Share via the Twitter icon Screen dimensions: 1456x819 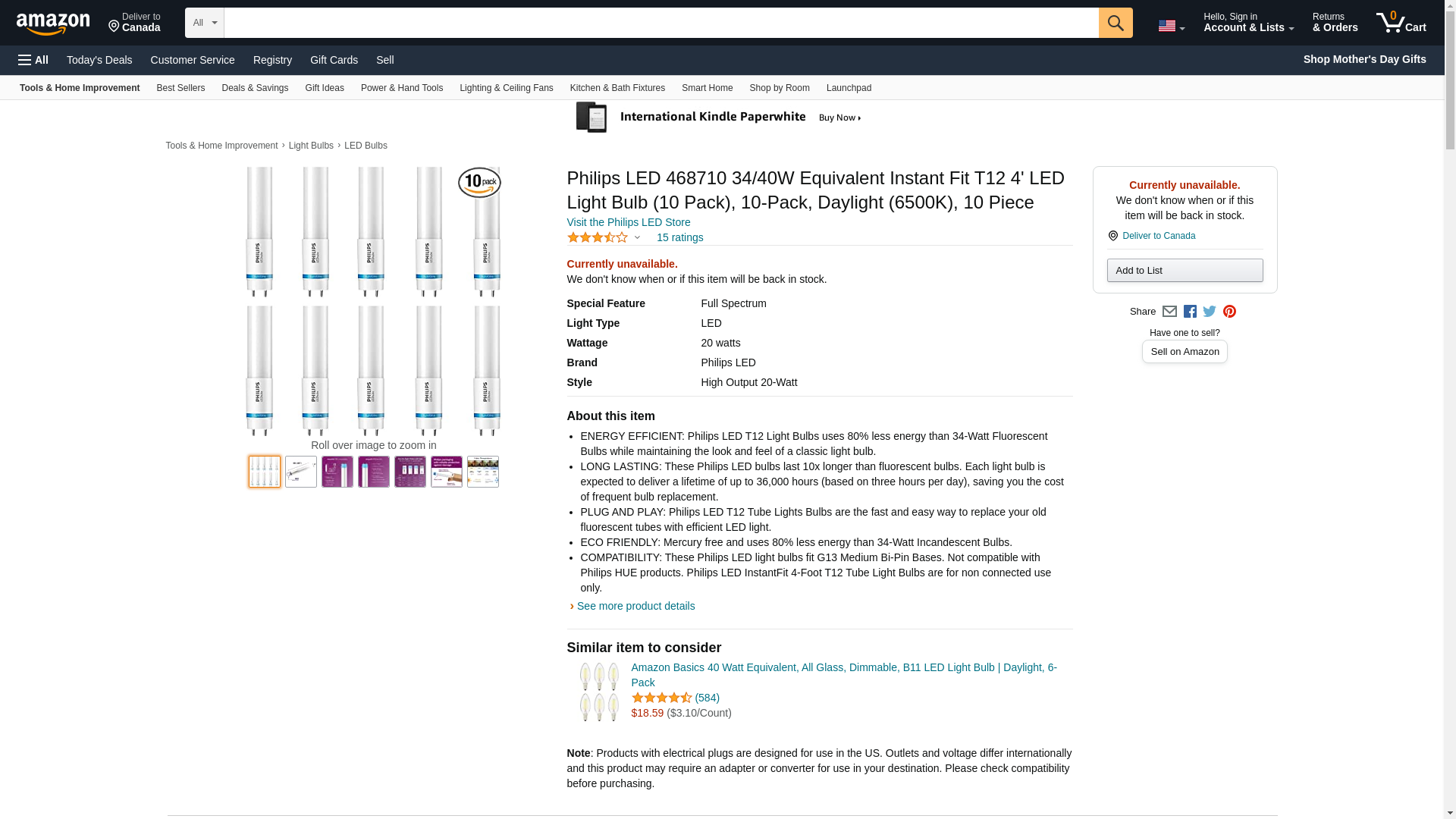pos(1209,312)
